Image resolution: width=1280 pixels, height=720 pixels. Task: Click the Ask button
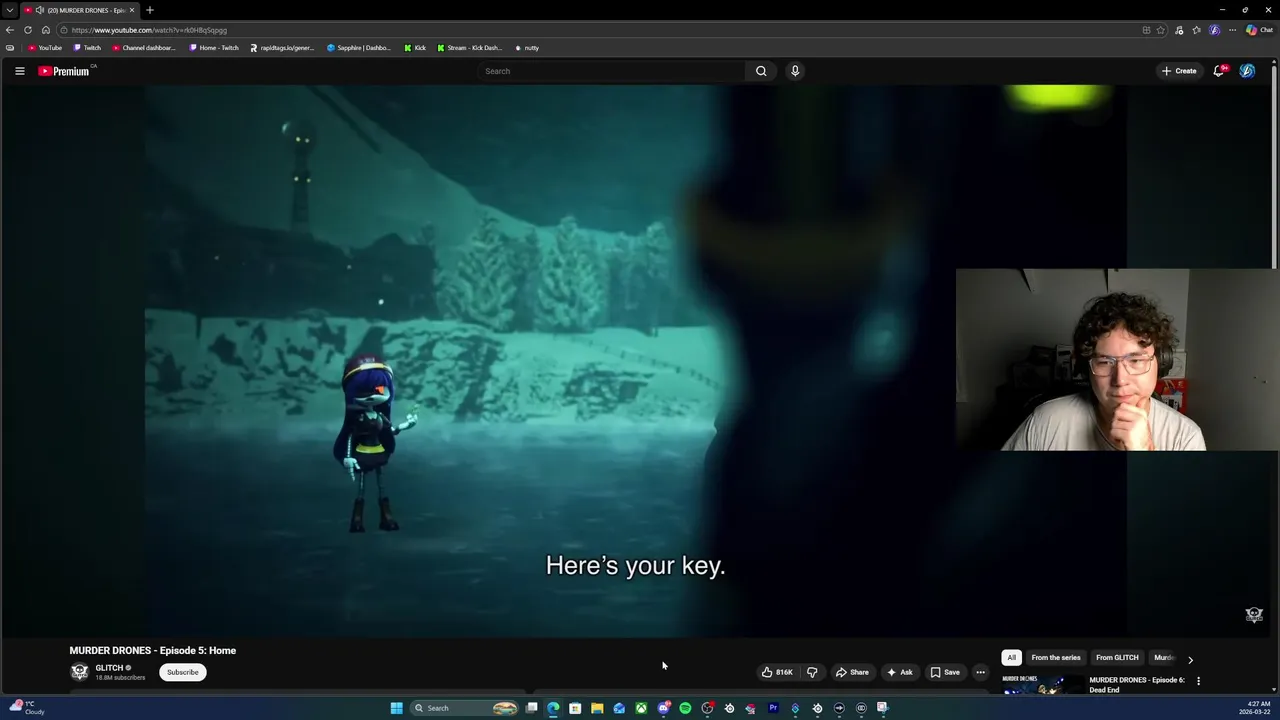899,672
